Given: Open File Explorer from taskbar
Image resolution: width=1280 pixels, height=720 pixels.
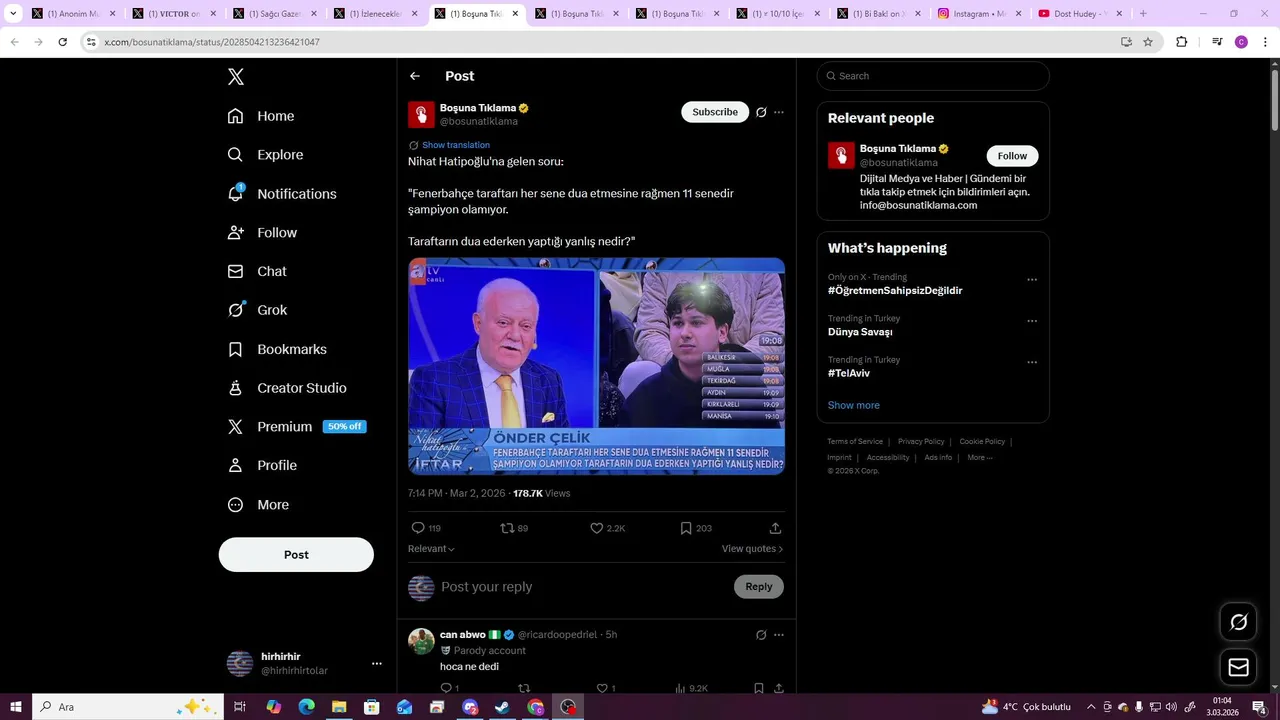Looking at the screenshot, I should [x=339, y=707].
